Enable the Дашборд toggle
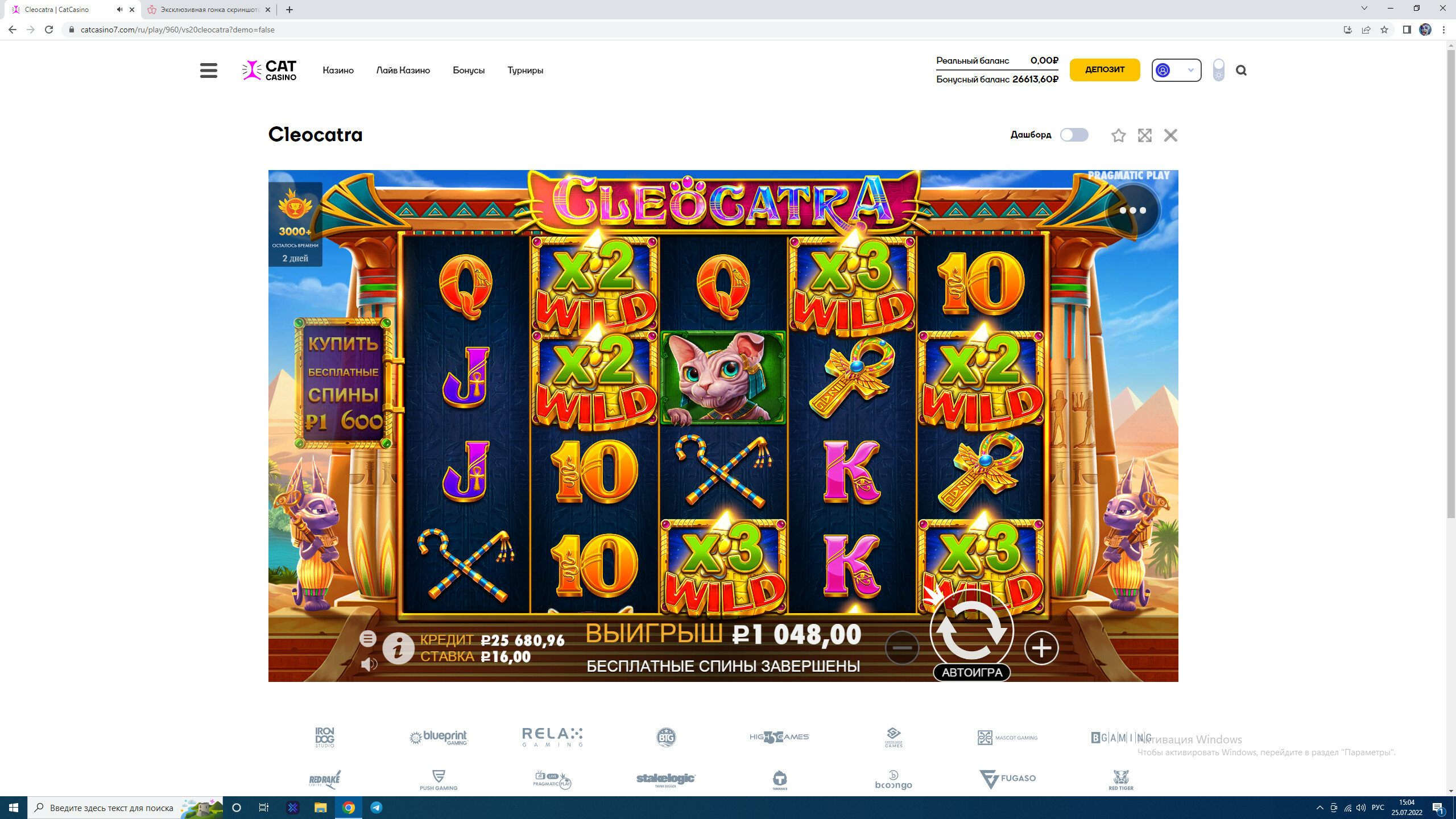 pos(1074,135)
